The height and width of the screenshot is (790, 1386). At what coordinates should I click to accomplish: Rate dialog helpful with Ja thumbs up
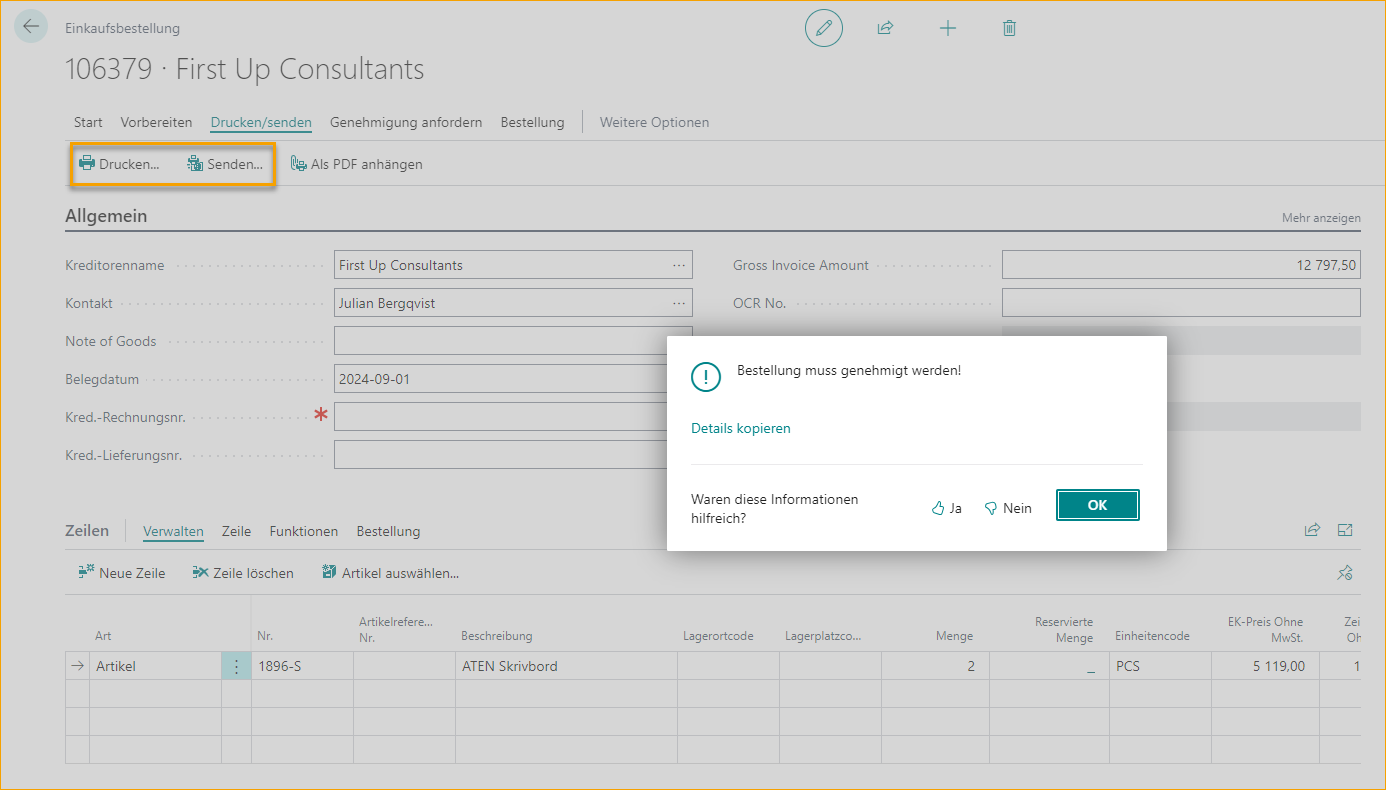point(946,508)
